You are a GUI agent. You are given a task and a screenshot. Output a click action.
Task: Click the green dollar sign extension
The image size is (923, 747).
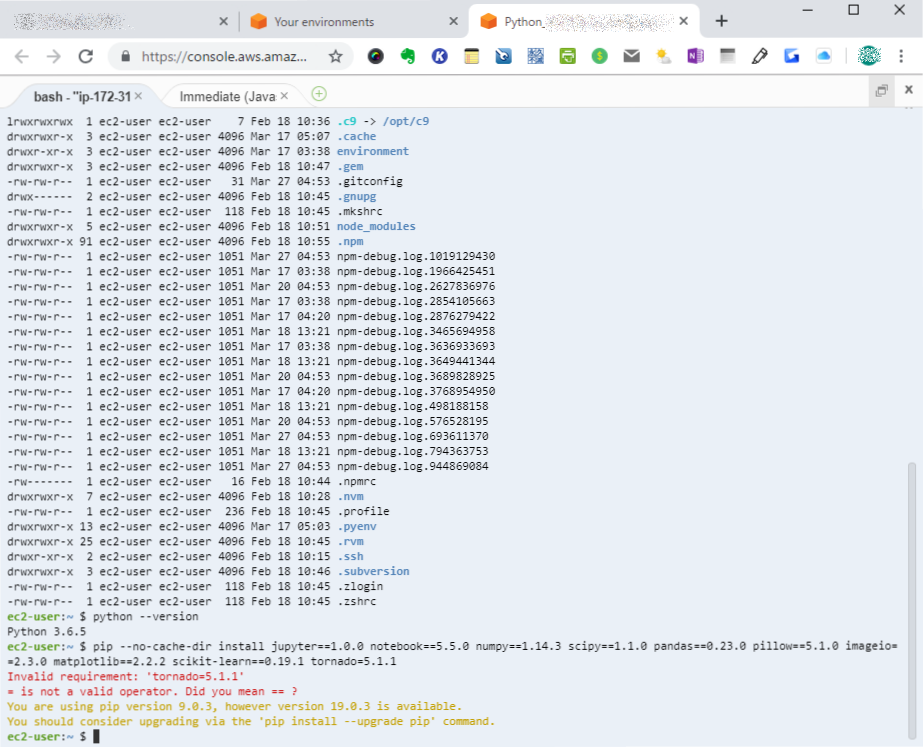tap(599, 56)
